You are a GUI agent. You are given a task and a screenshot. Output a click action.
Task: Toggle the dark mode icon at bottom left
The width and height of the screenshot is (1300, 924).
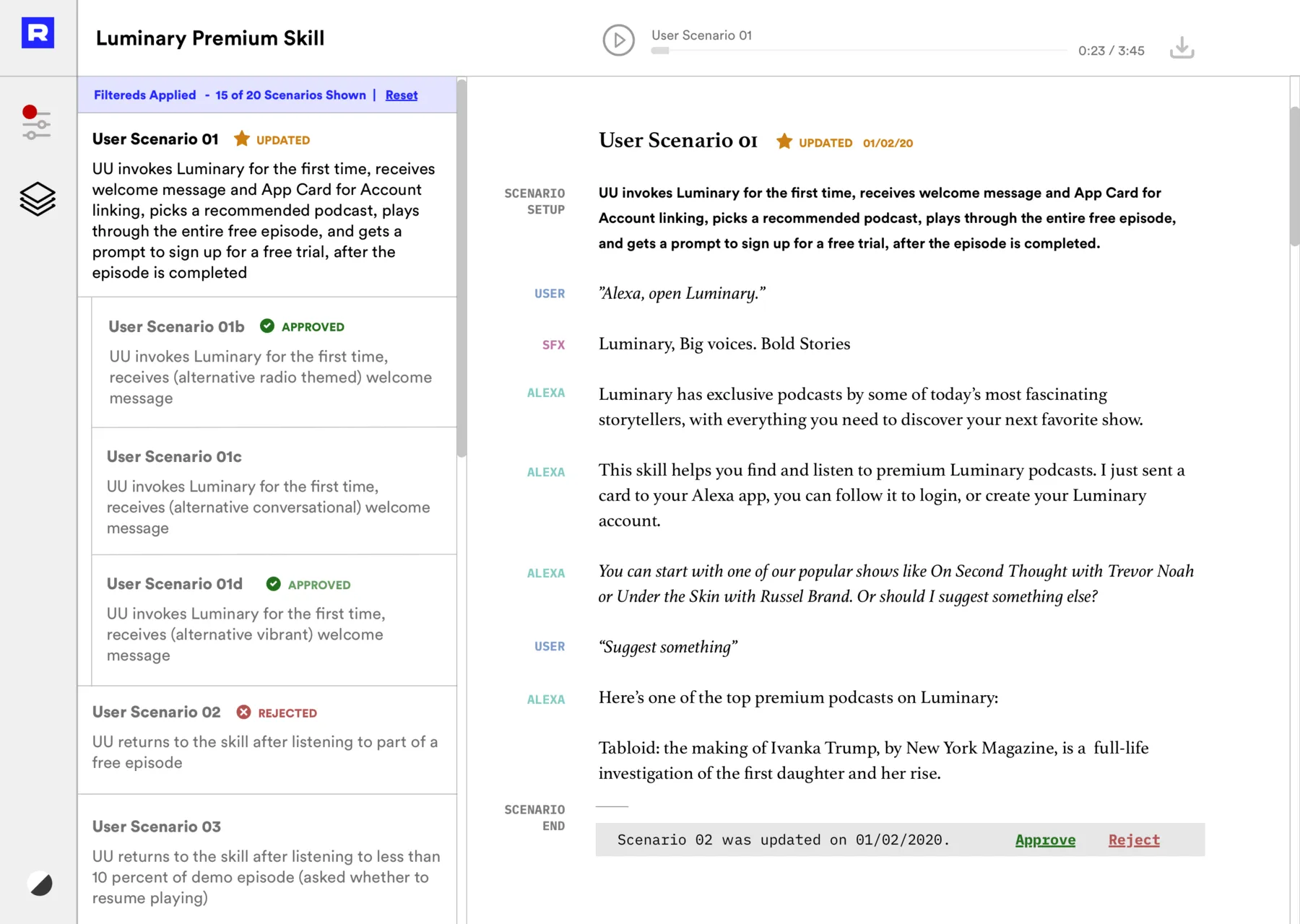[x=40, y=884]
